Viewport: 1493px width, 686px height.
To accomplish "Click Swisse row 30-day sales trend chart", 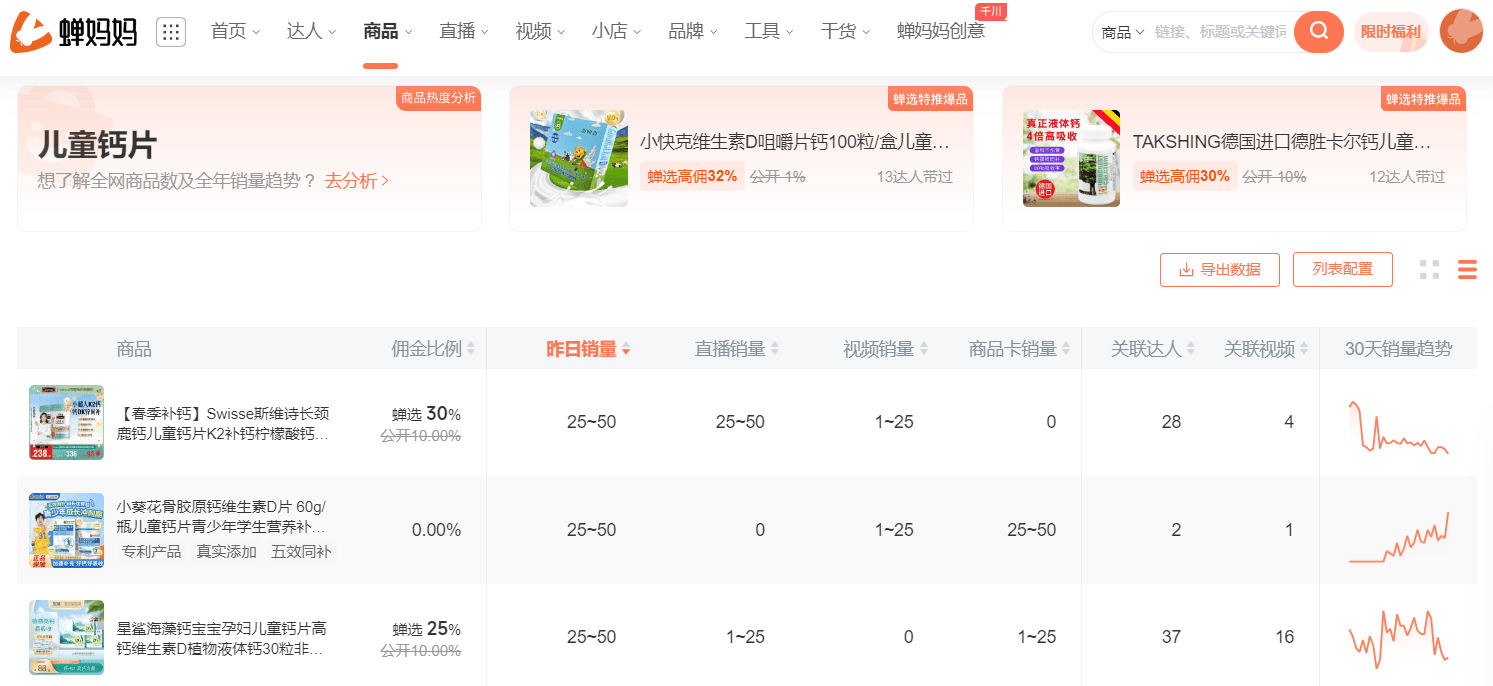I will (1398, 427).
